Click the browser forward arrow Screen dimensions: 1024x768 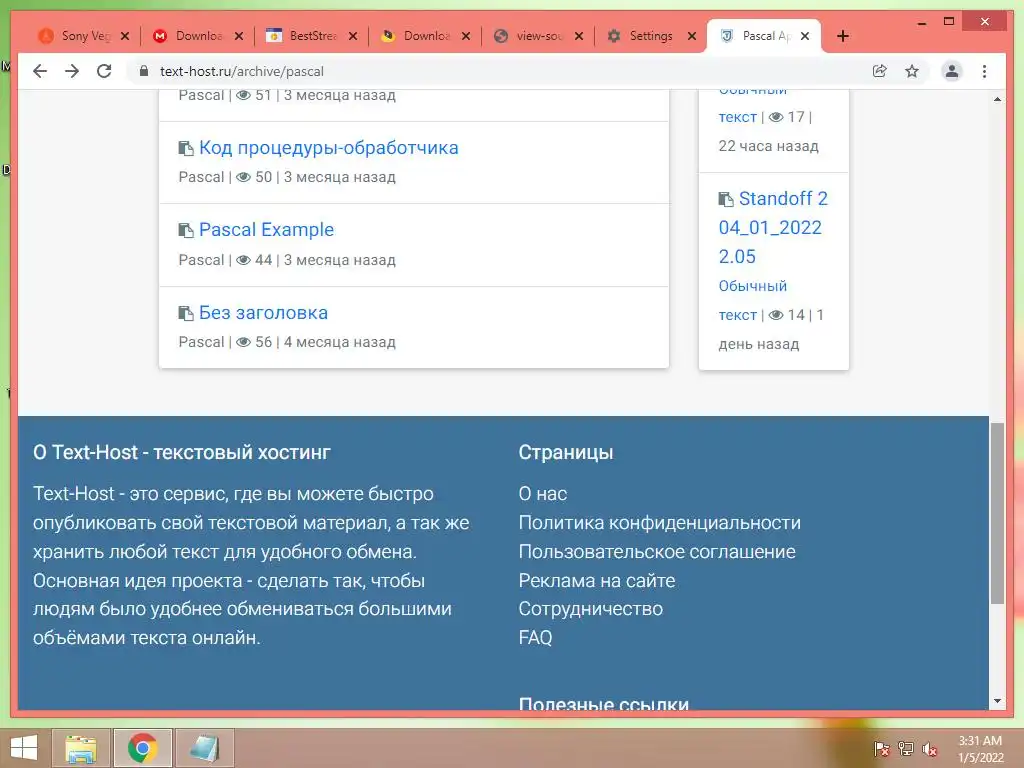72,71
